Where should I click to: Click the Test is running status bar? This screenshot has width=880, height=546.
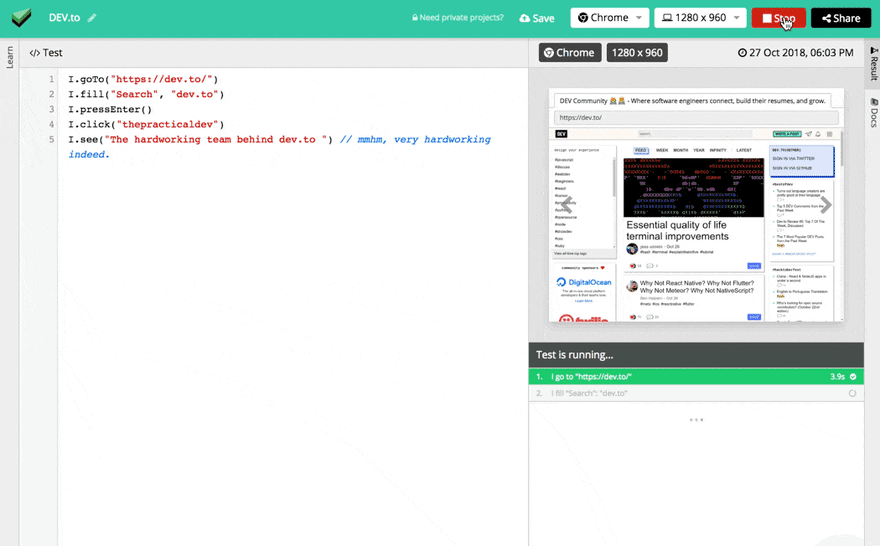tap(696, 355)
